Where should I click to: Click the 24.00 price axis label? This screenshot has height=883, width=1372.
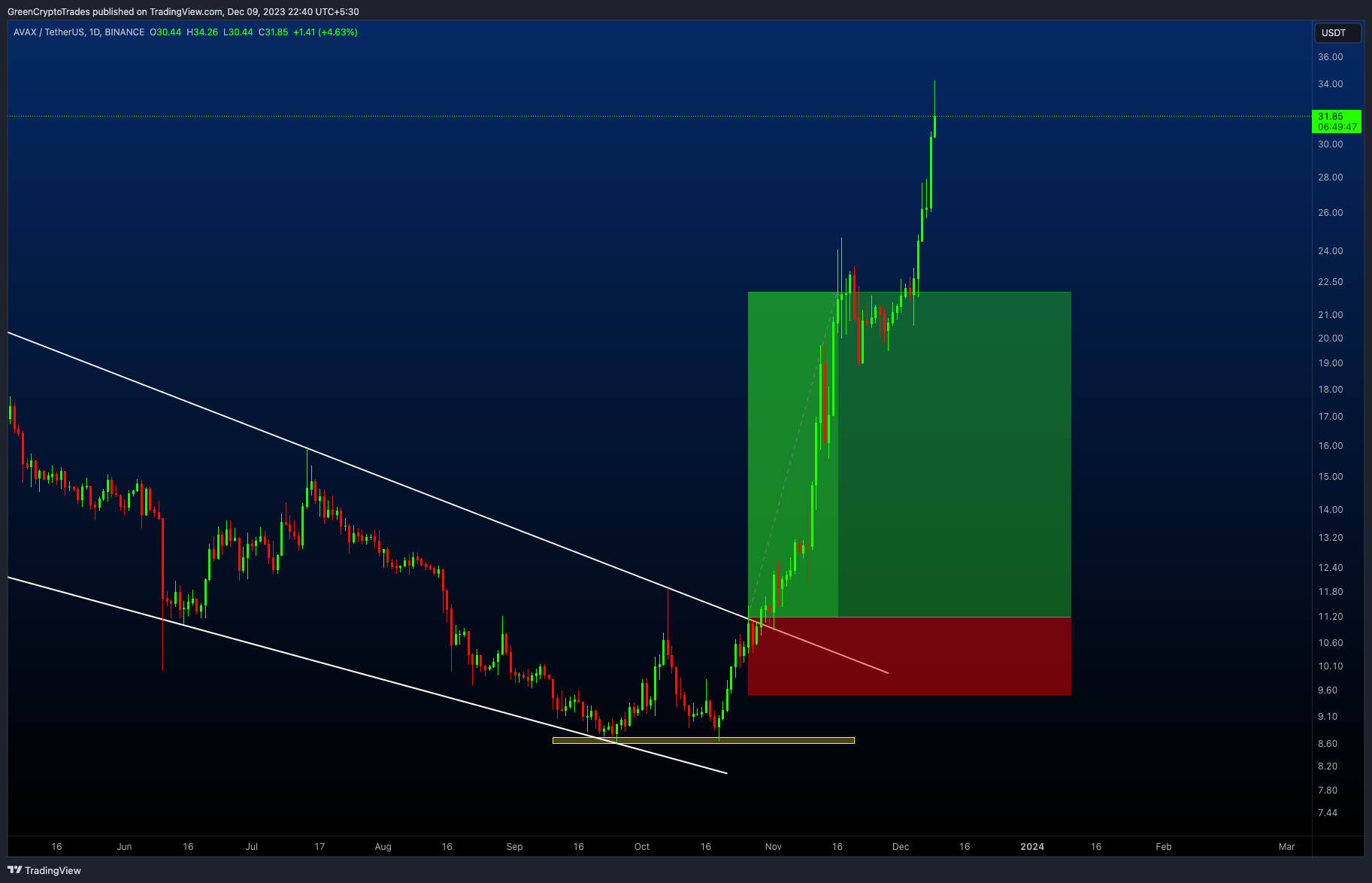[x=1330, y=251]
